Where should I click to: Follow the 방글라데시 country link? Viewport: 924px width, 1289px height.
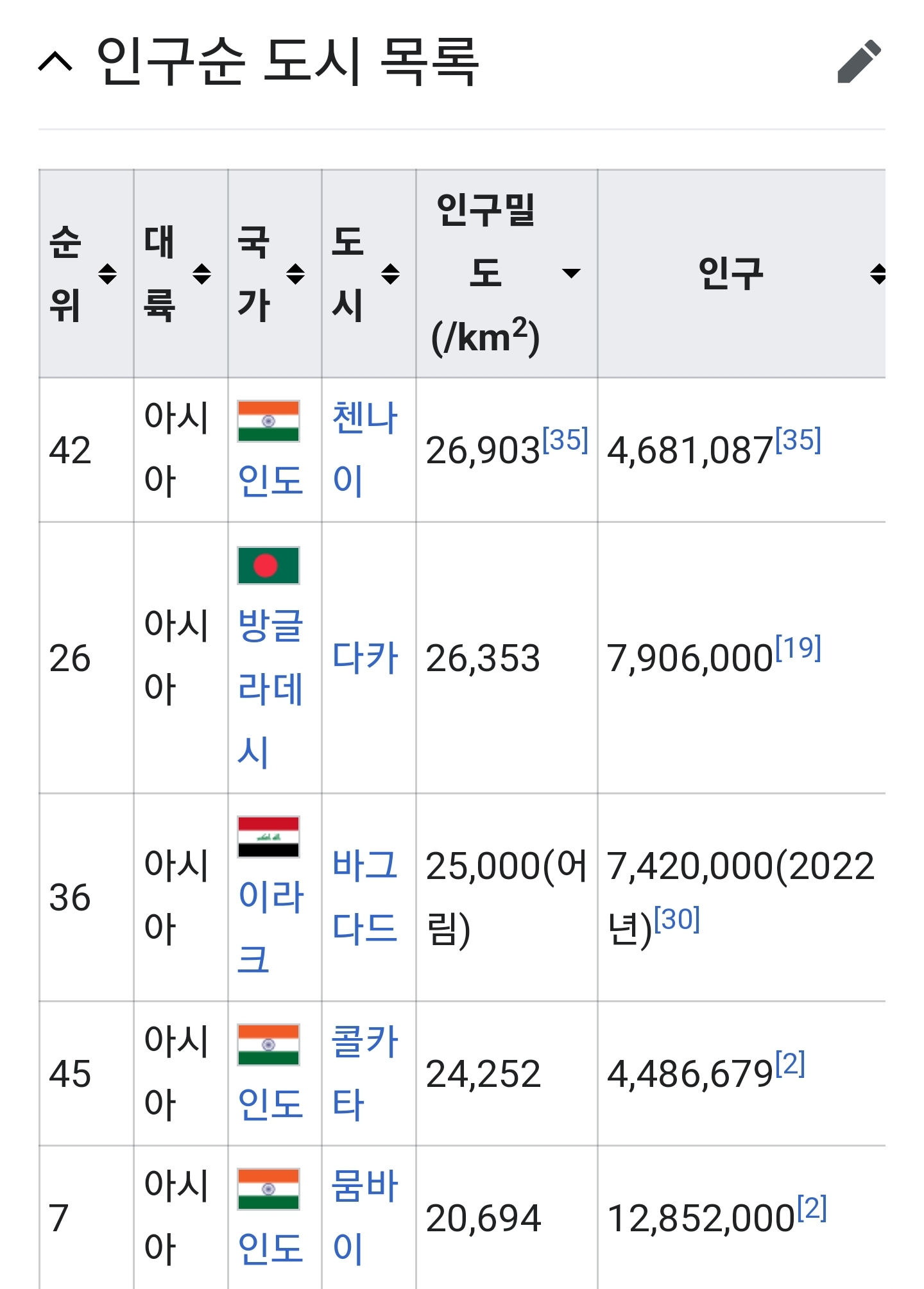(x=270, y=688)
